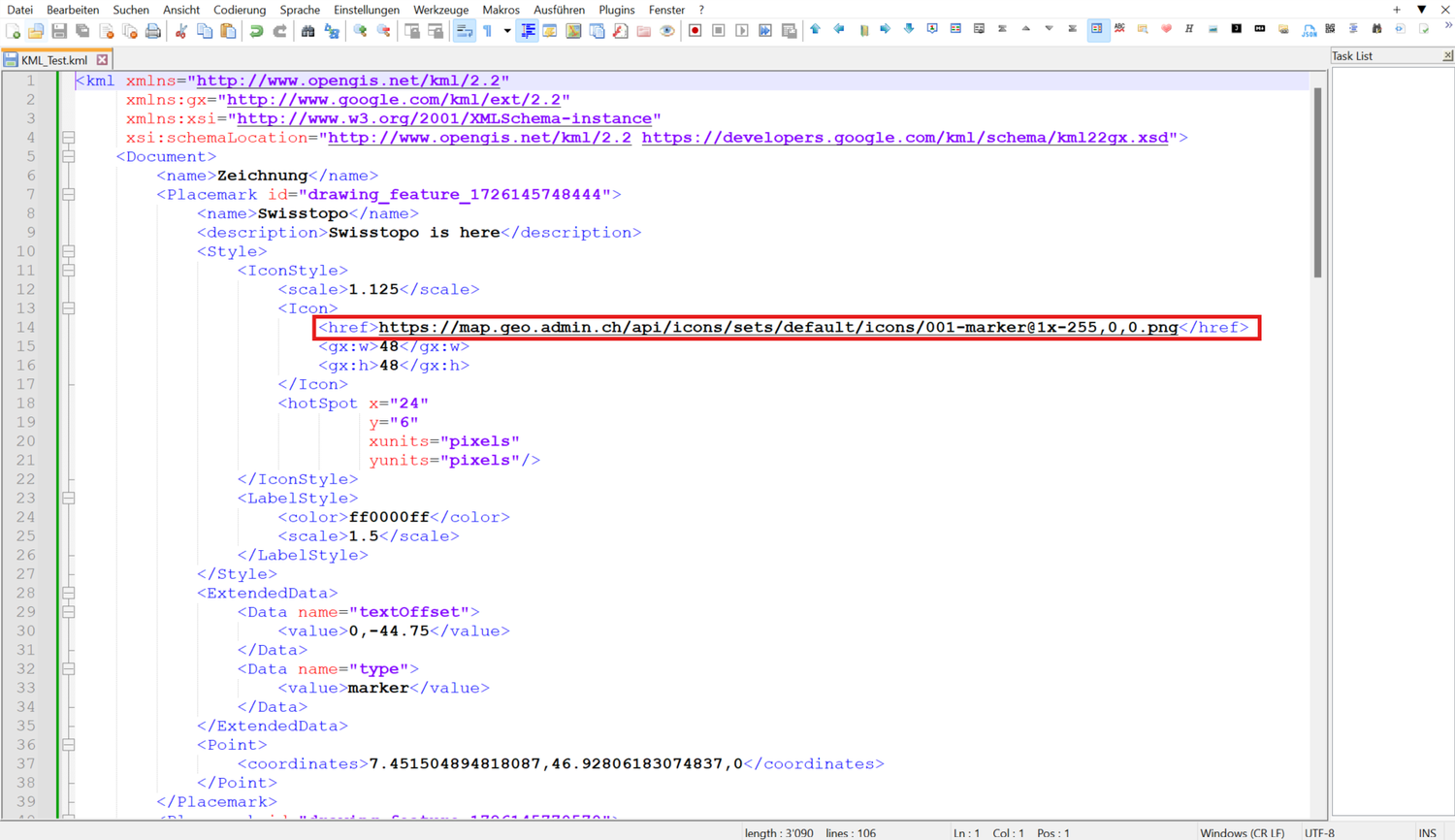The width and height of the screenshot is (1455, 840).
Task: Toggle show all characters pilcrow icon
Action: point(488,31)
